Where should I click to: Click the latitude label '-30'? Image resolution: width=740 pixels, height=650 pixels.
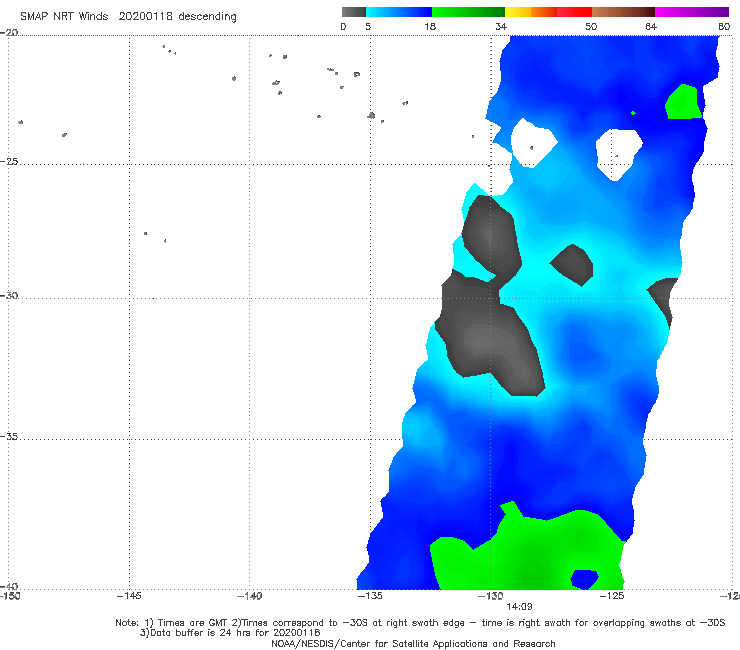click(9, 295)
